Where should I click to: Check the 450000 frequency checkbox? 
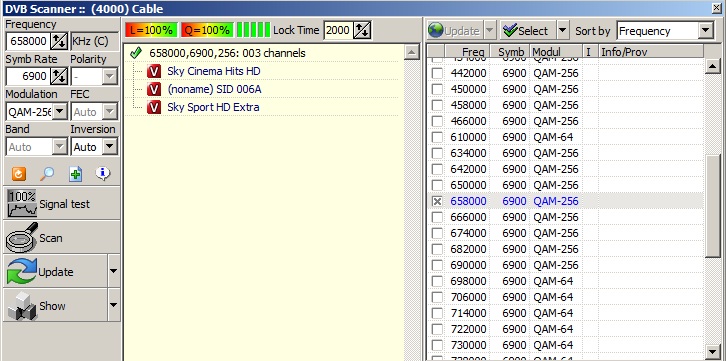(x=437, y=89)
